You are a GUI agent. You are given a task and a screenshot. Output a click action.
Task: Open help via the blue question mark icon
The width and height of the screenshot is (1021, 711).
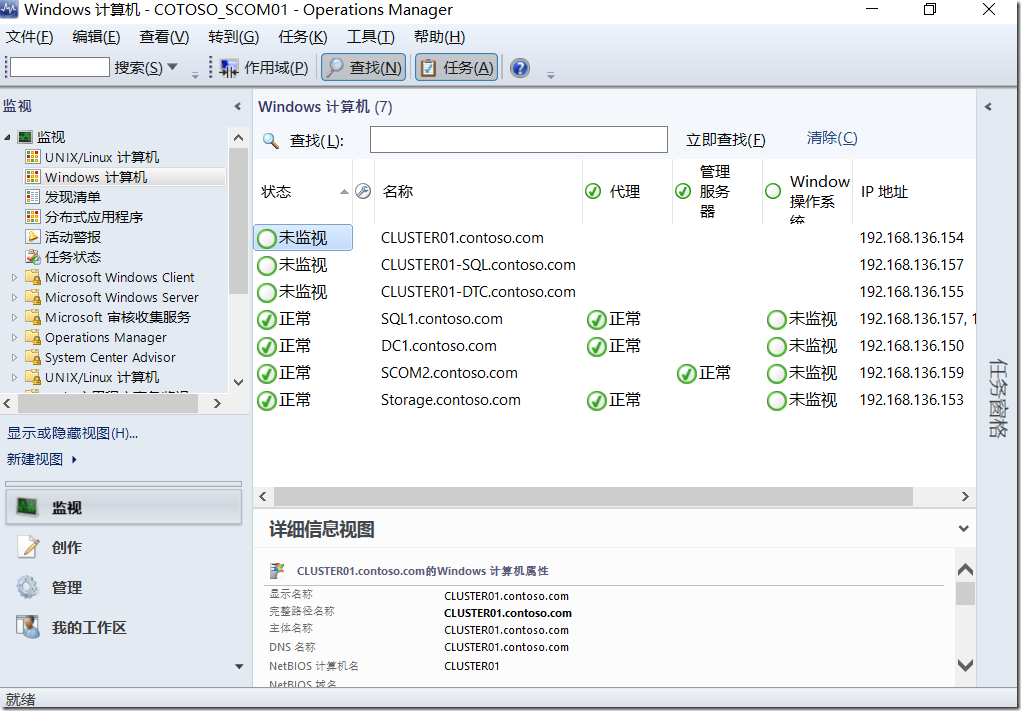[x=520, y=68]
